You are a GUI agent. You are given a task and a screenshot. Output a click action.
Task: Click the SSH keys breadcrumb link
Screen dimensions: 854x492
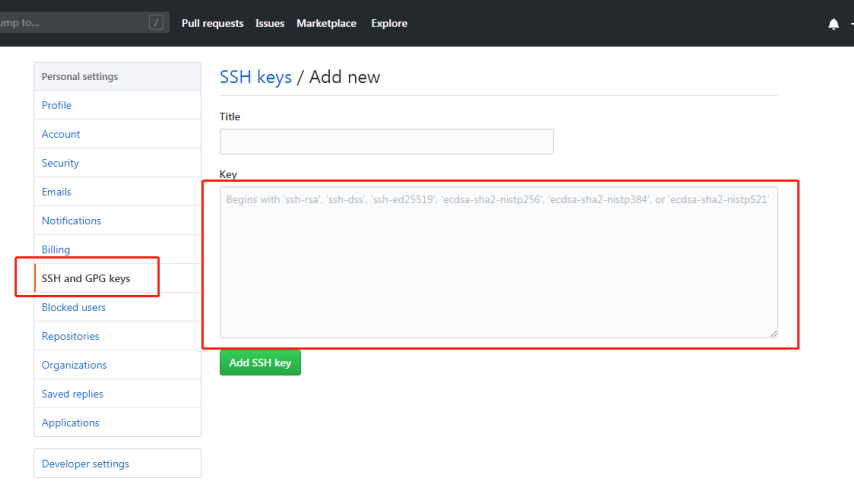pyautogui.click(x=255, y=77)
